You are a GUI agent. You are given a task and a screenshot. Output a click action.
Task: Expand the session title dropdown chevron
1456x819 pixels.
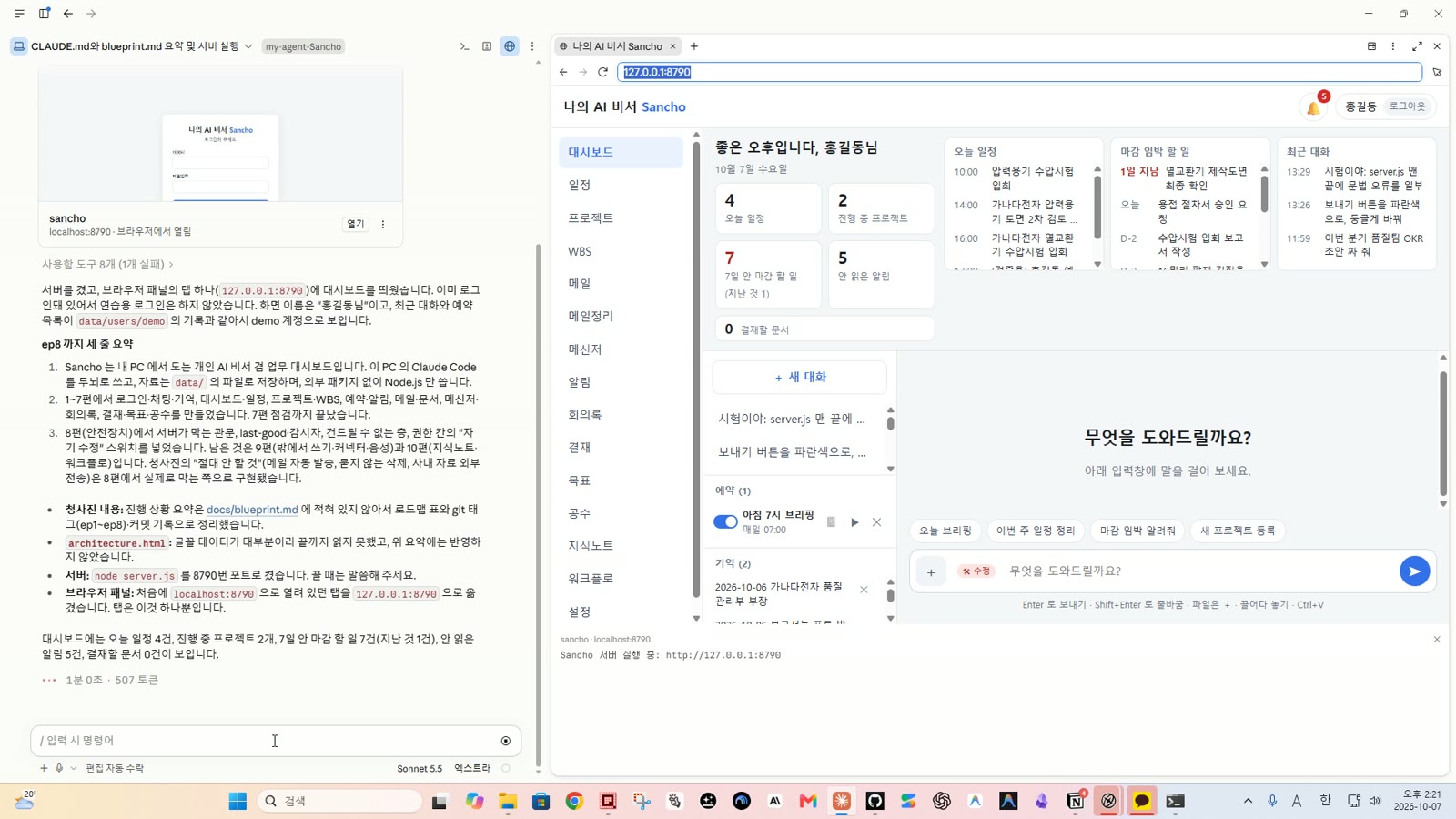tap(248, 46)
